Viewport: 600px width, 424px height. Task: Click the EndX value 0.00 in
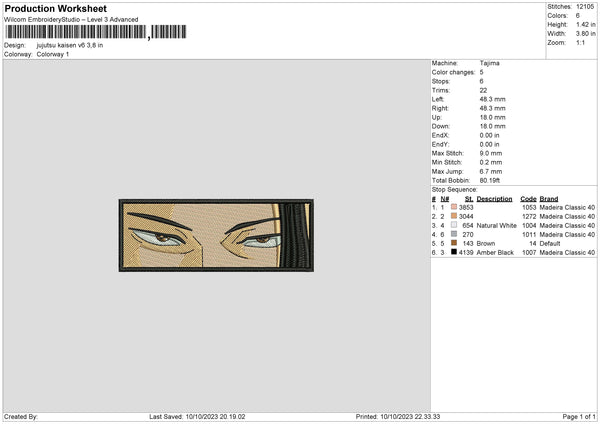pos(489,135)
